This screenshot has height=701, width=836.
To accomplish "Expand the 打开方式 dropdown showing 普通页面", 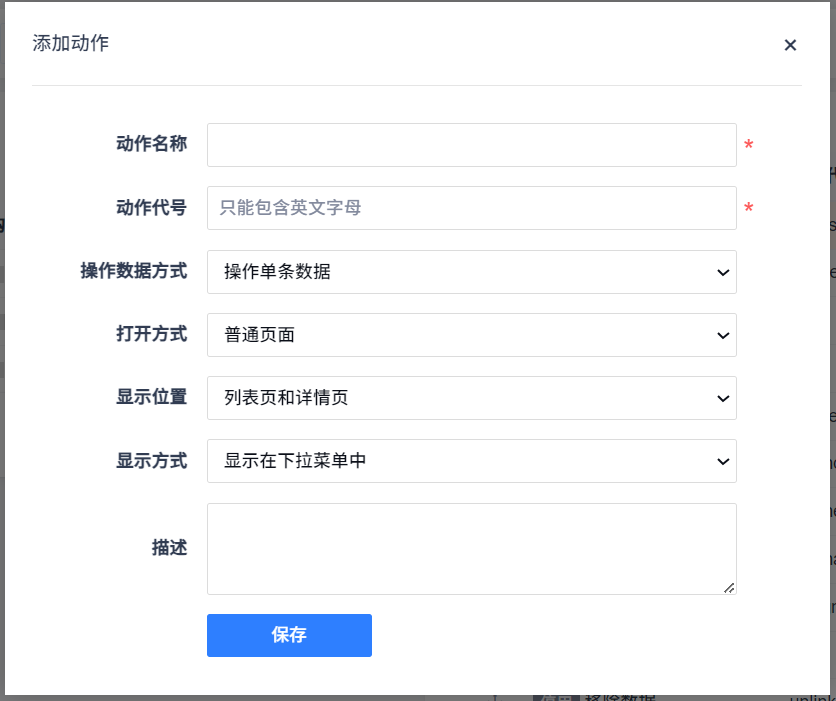I will point(471,335).
